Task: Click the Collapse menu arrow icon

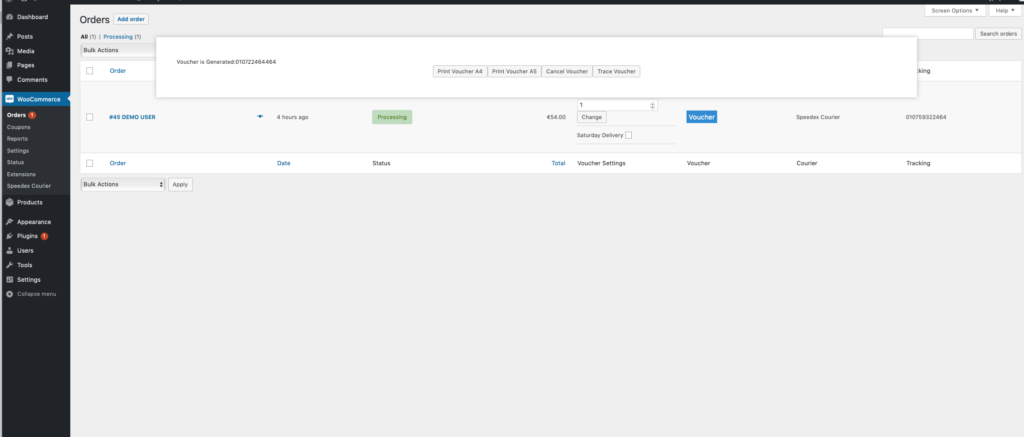Action: click(x=10, y=294)
